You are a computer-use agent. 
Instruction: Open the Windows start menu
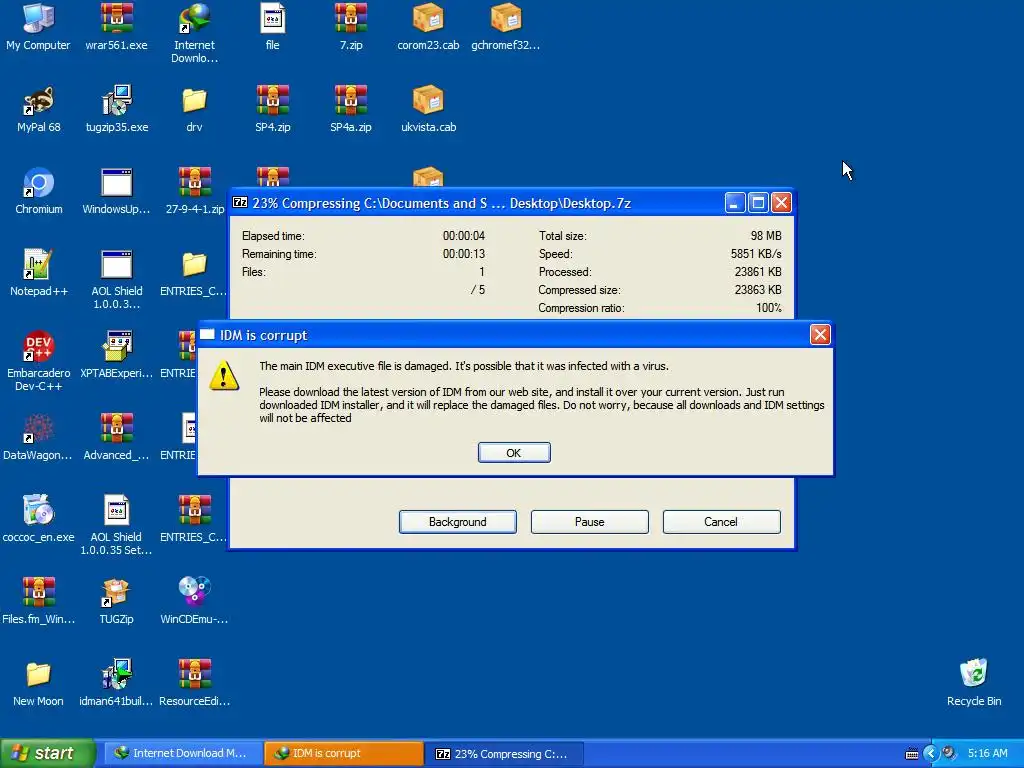tap(48, 753)
